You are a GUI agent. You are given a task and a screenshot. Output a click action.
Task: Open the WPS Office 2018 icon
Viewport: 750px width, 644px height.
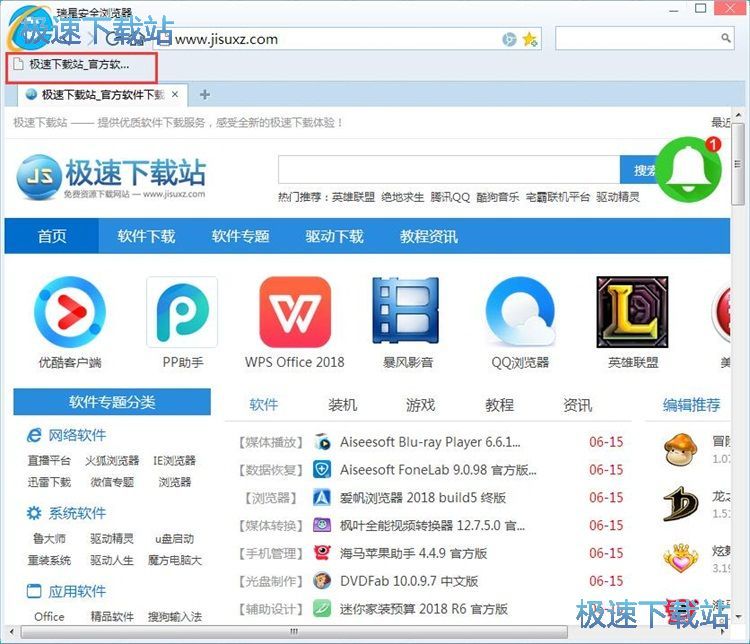pos(295,312)
